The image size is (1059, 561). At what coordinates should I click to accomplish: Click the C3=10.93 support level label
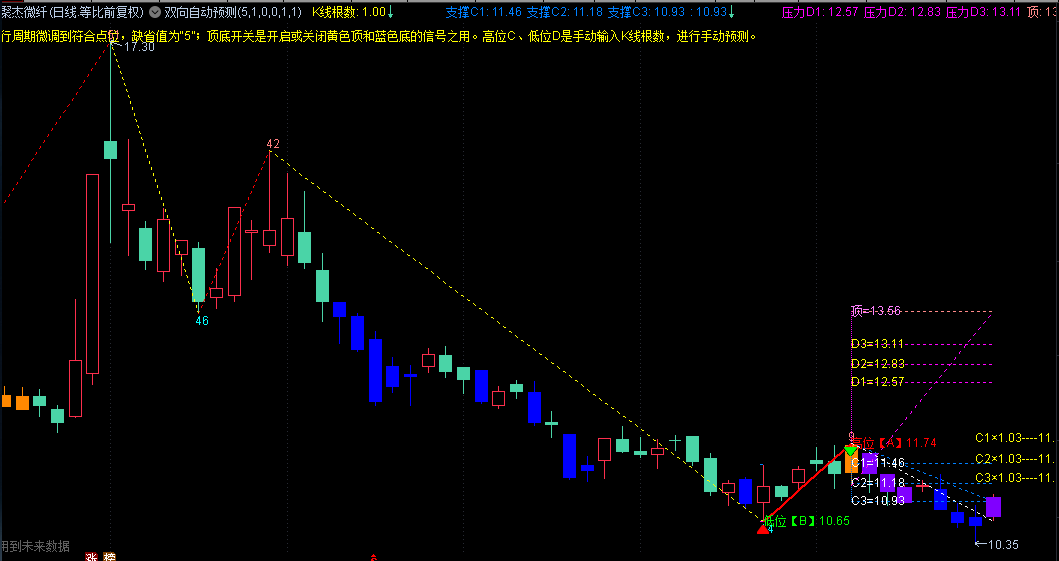click(877, 500)
